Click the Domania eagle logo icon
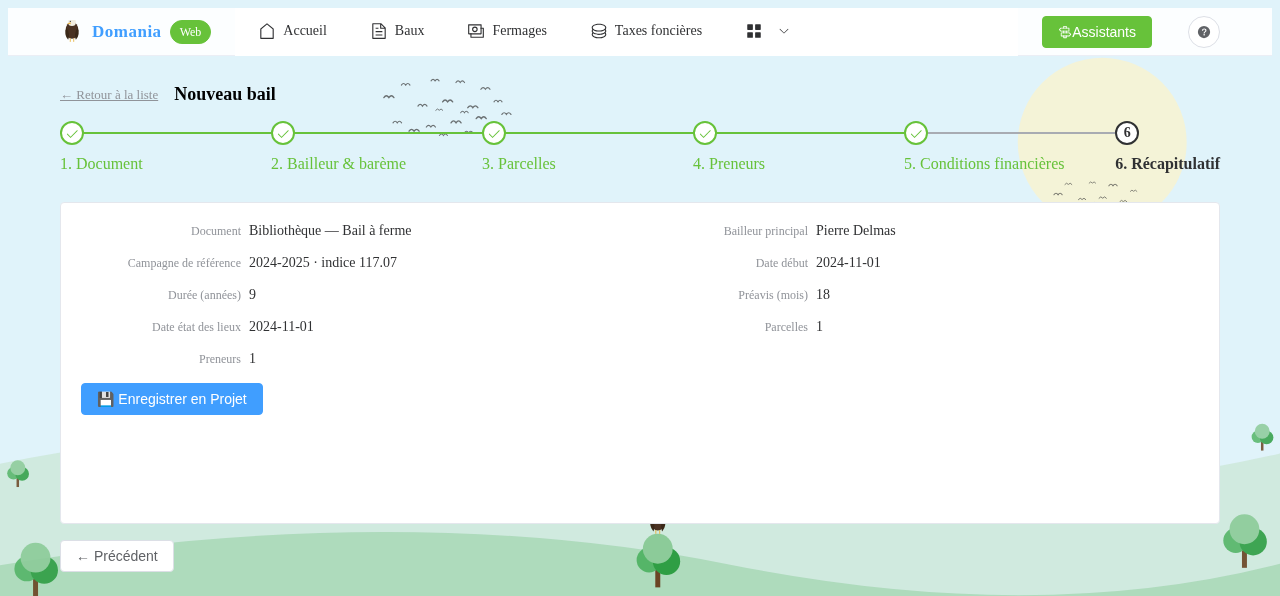 [72, 31]
